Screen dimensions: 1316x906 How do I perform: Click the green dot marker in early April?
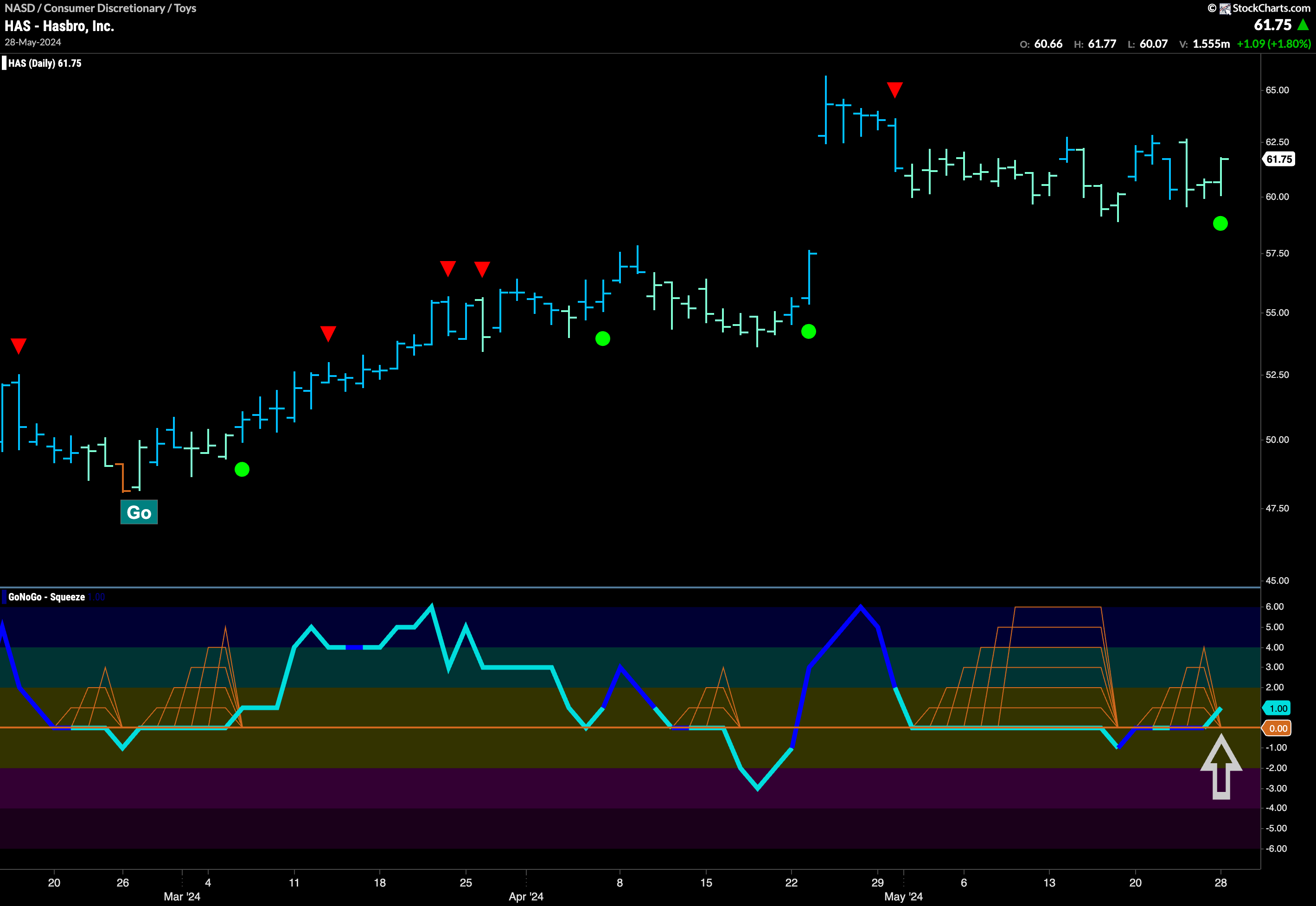click(x=603, y=339)
